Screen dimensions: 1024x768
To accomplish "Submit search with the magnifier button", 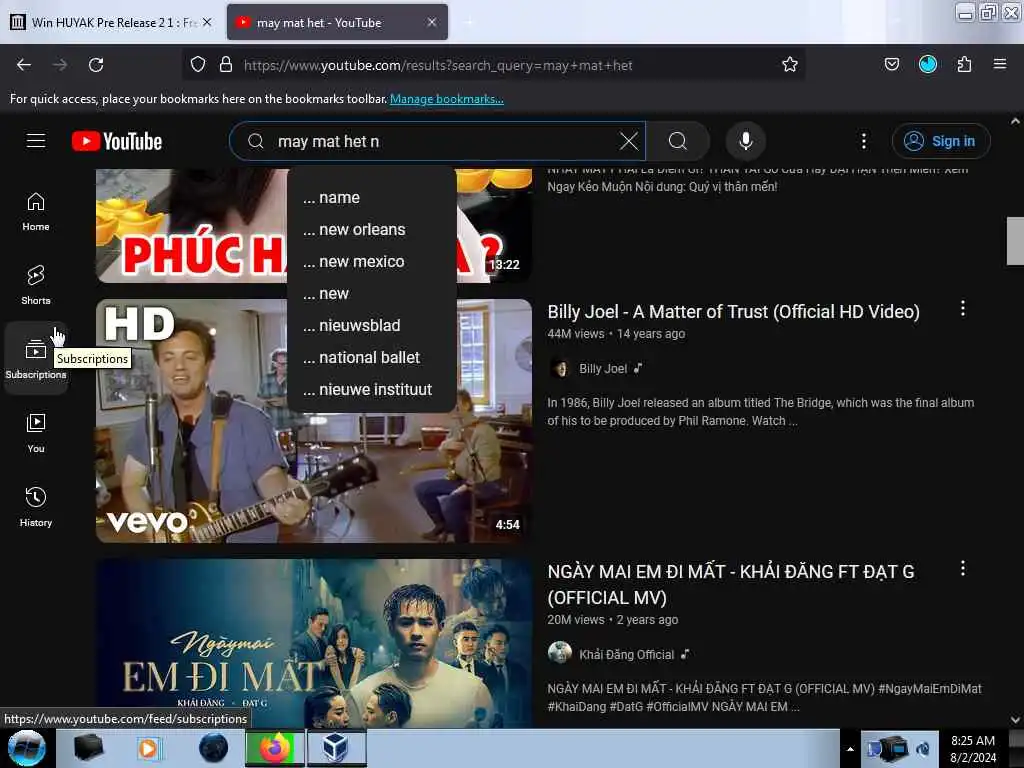I will 678,141.
